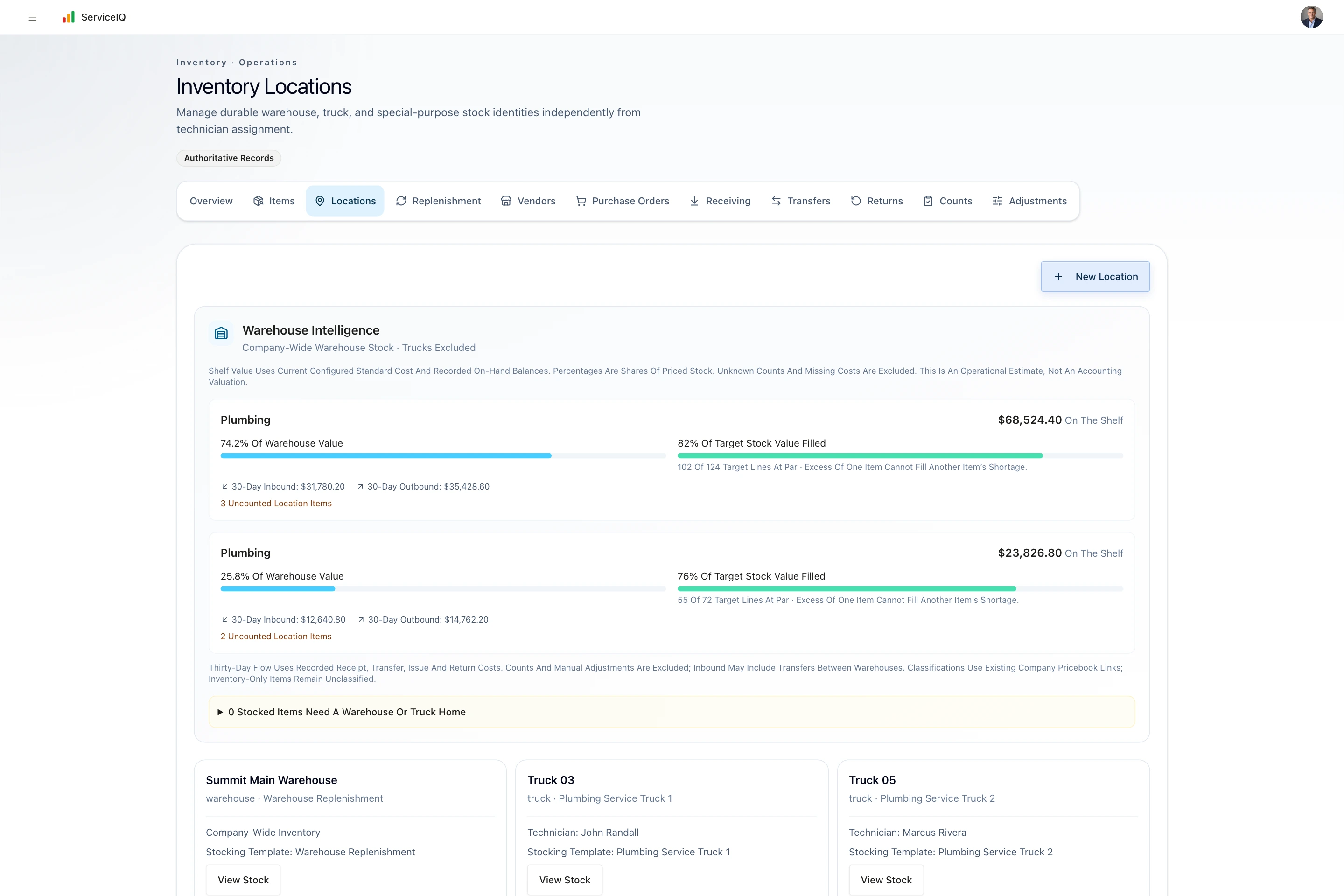
Task: Click the 82% target stock filled bar
Action: coord(901,456)
